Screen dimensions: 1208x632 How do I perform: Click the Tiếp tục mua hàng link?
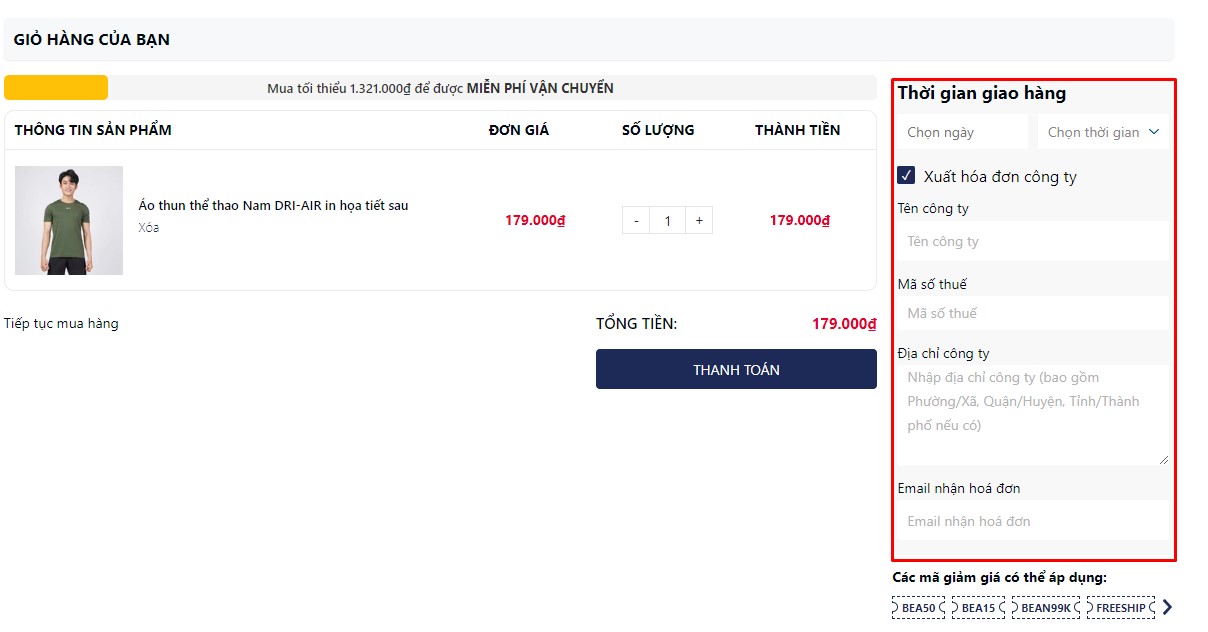tap(61, 323)
